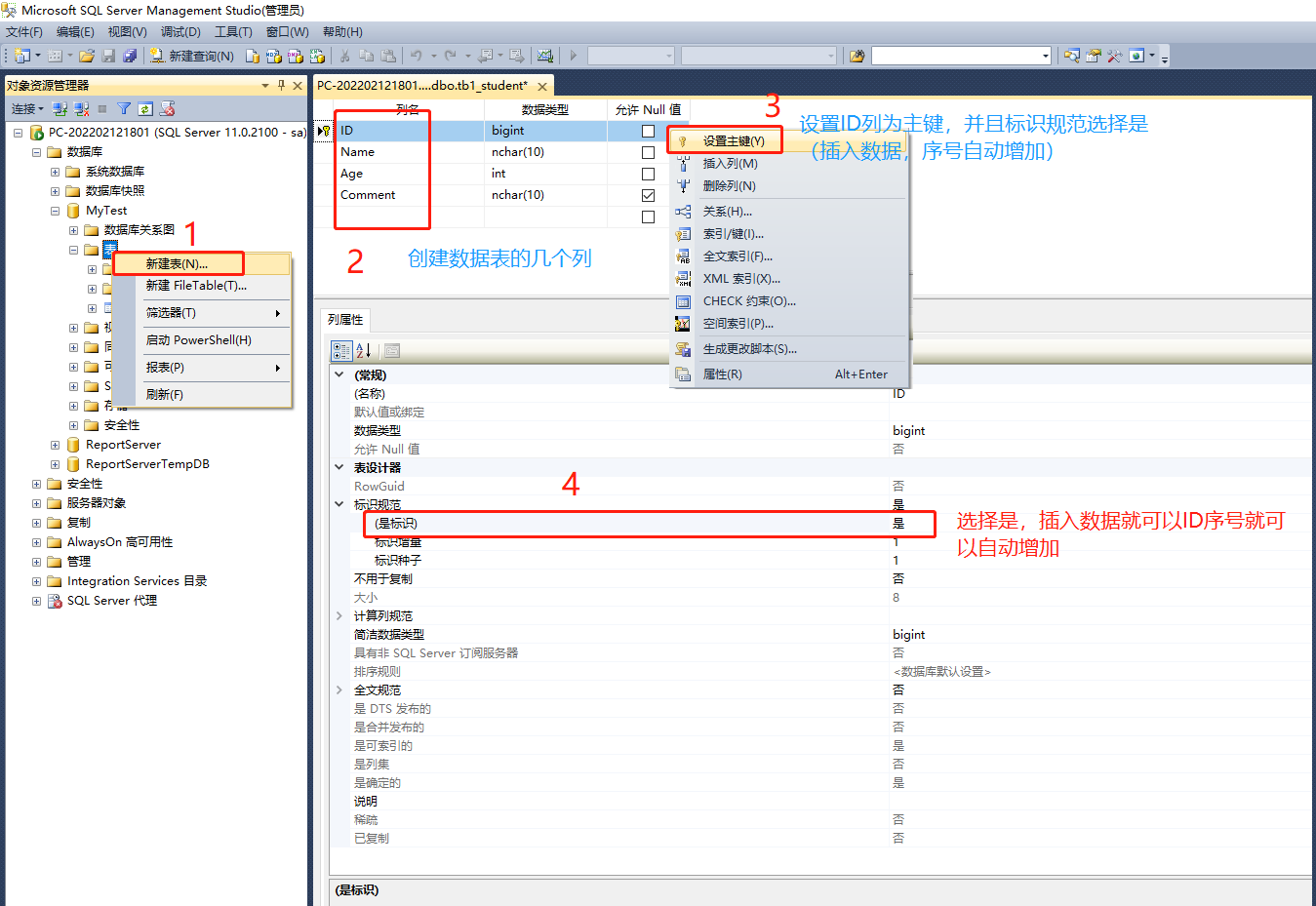Click the Open File folder icon

[87, 56]
